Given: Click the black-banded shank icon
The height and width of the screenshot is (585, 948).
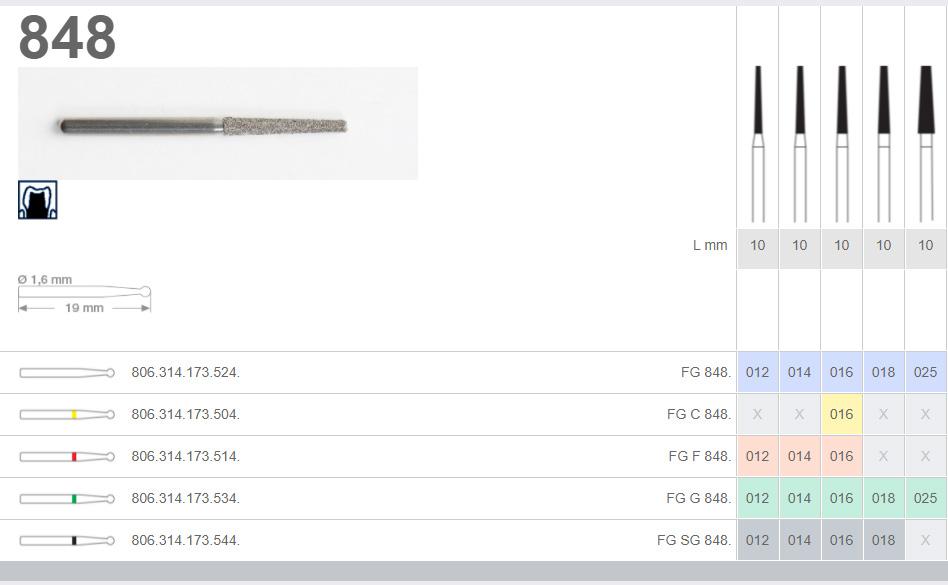Looking at the screenshot, I should tap(67, 540).
